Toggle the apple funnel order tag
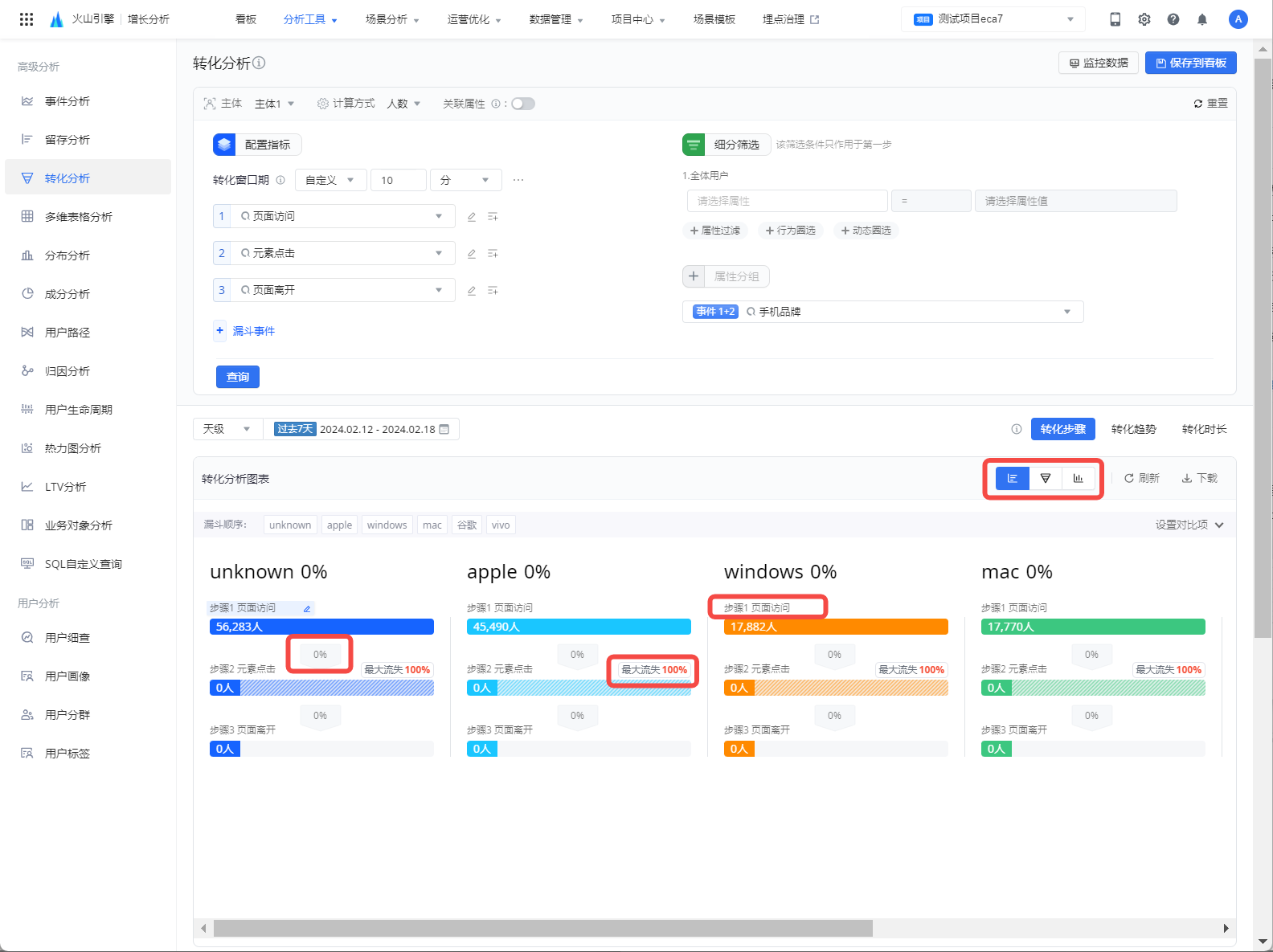Viewport: 1273px width, 952px height. click(339, 525)
